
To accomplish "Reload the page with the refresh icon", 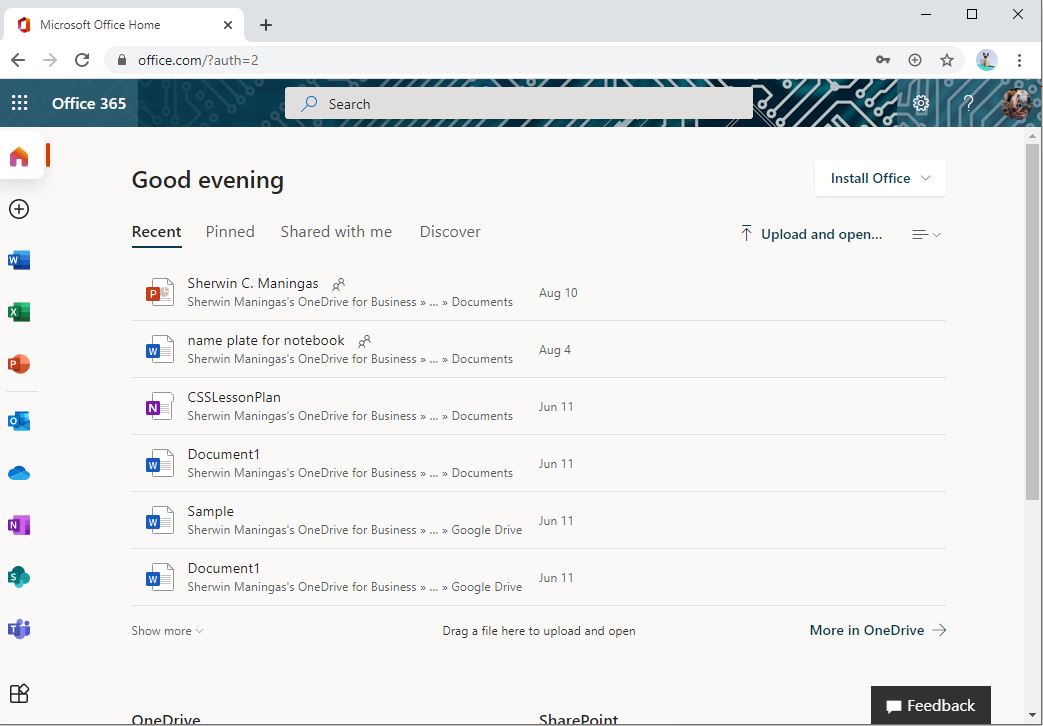I will coord(82,61).
